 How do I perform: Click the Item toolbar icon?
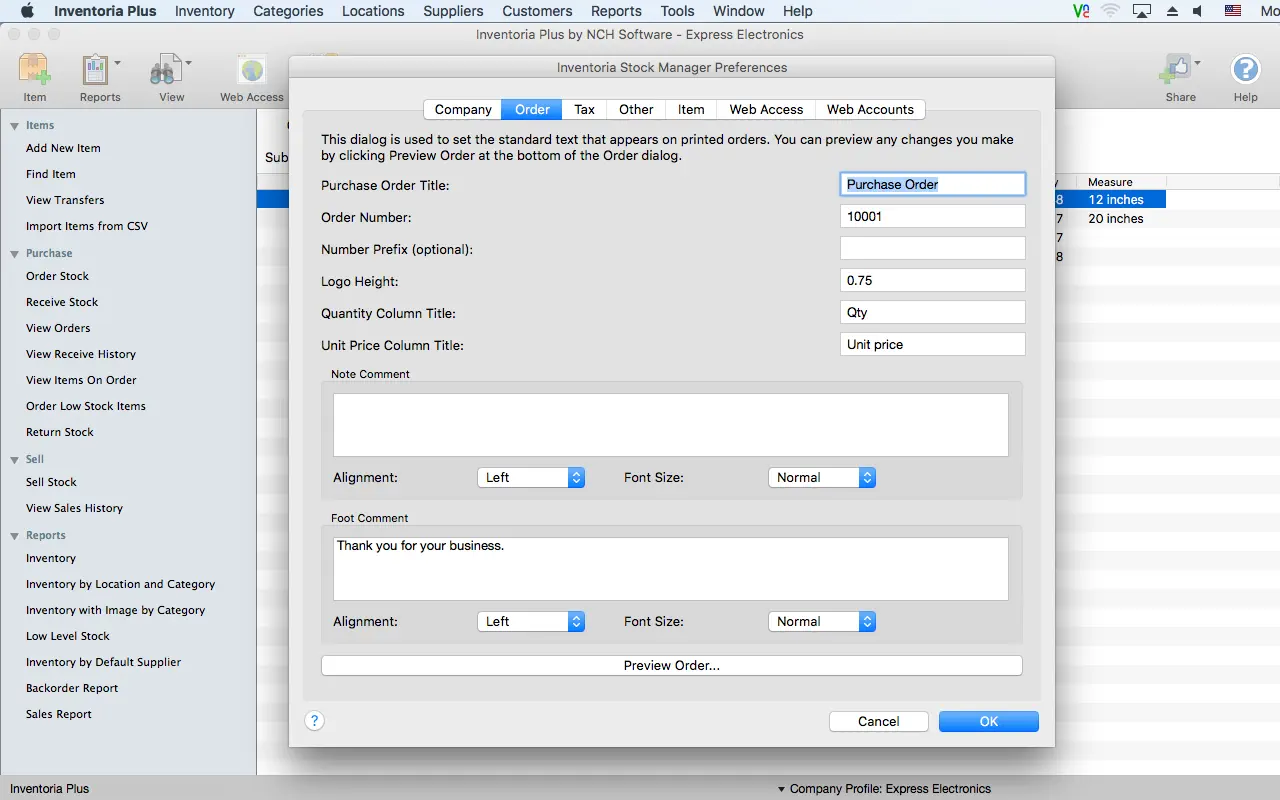coord(35,72)
